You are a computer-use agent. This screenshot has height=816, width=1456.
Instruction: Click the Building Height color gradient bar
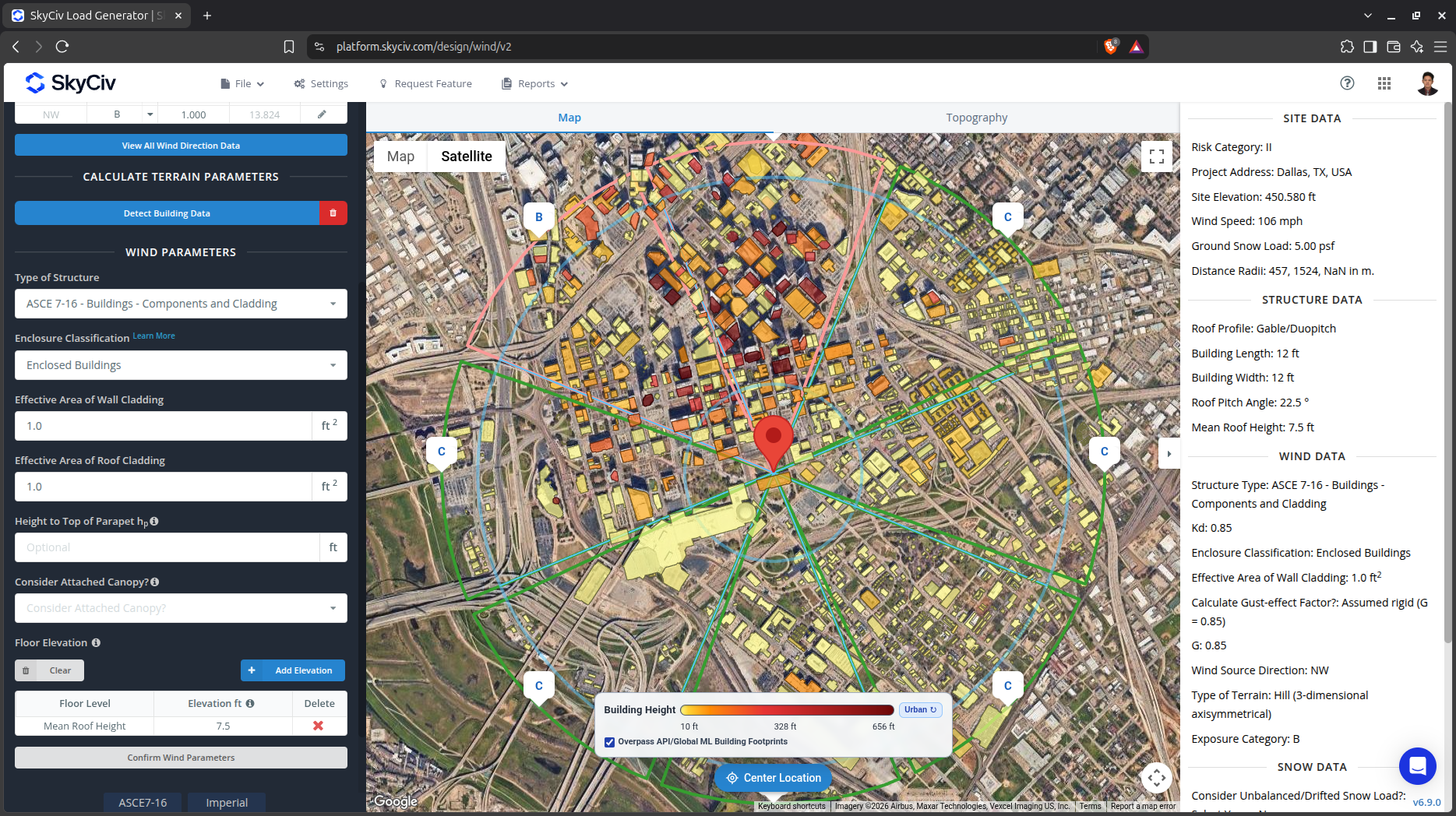click(x=787, y=710)
